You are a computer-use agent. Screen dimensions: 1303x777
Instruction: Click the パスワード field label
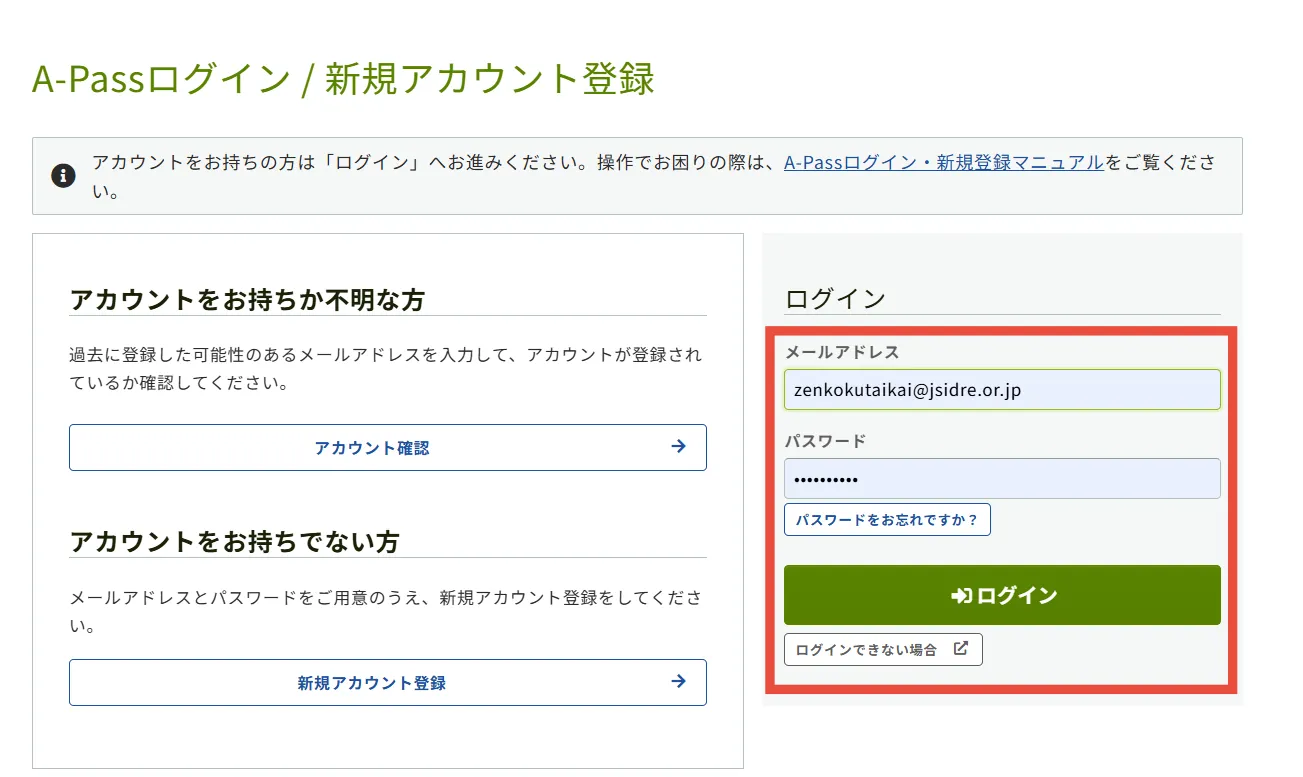825,441
